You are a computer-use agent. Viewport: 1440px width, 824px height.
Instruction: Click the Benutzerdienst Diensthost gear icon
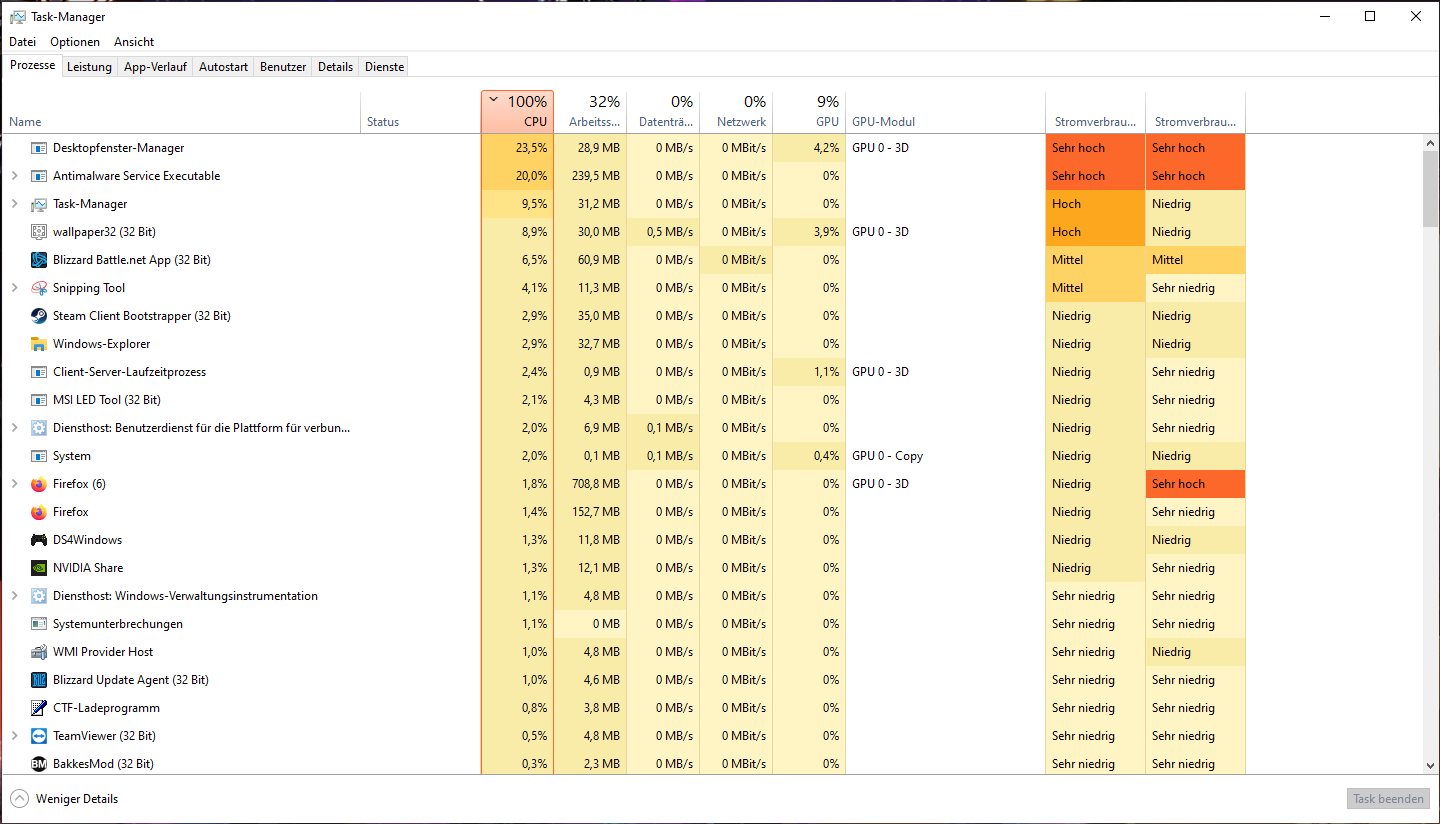[x=39, y=428]
